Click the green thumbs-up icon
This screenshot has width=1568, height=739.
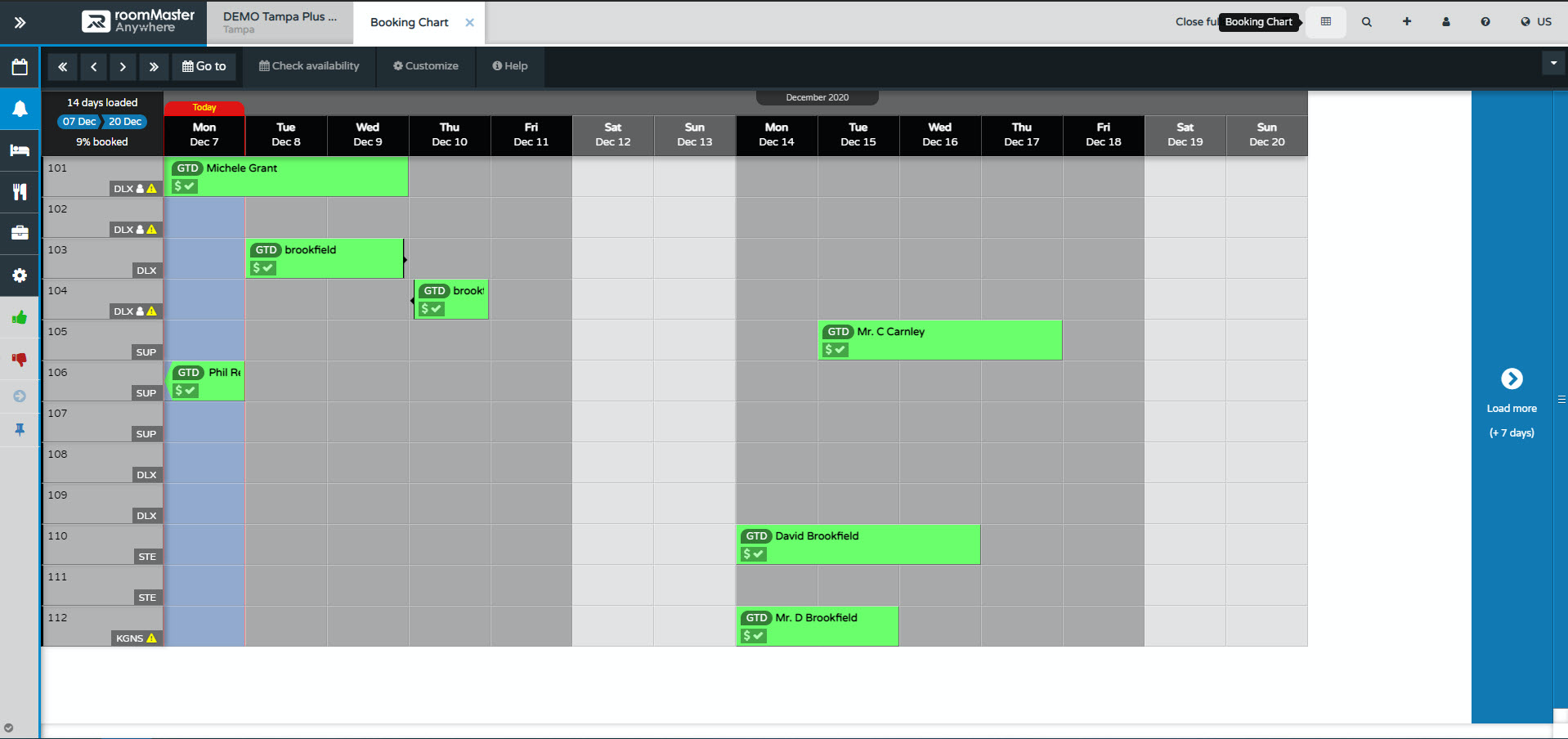(x=19, y=318)
